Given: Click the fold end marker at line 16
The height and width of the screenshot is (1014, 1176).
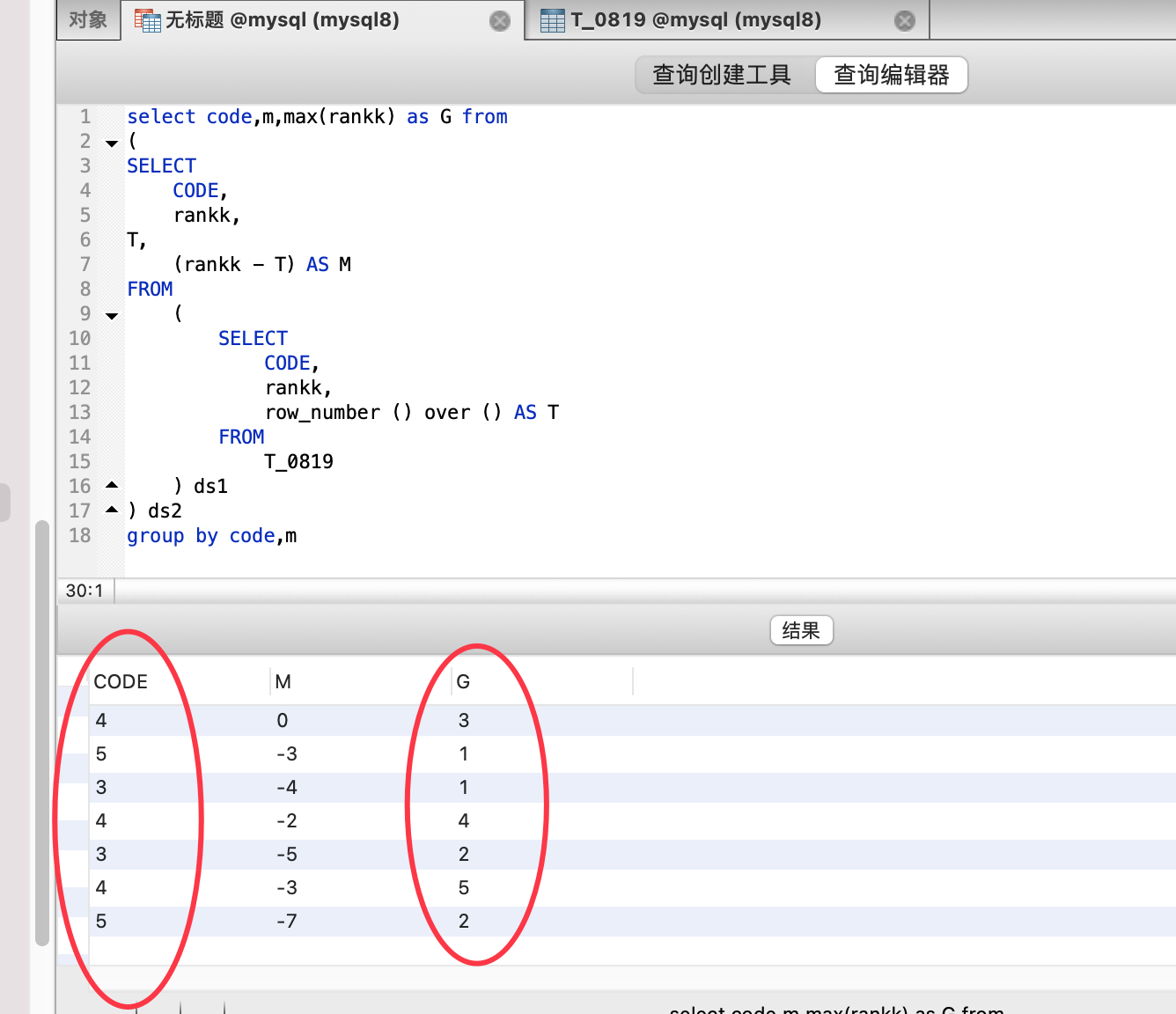Looking at the screenshot, I should (x=112, y=485).
